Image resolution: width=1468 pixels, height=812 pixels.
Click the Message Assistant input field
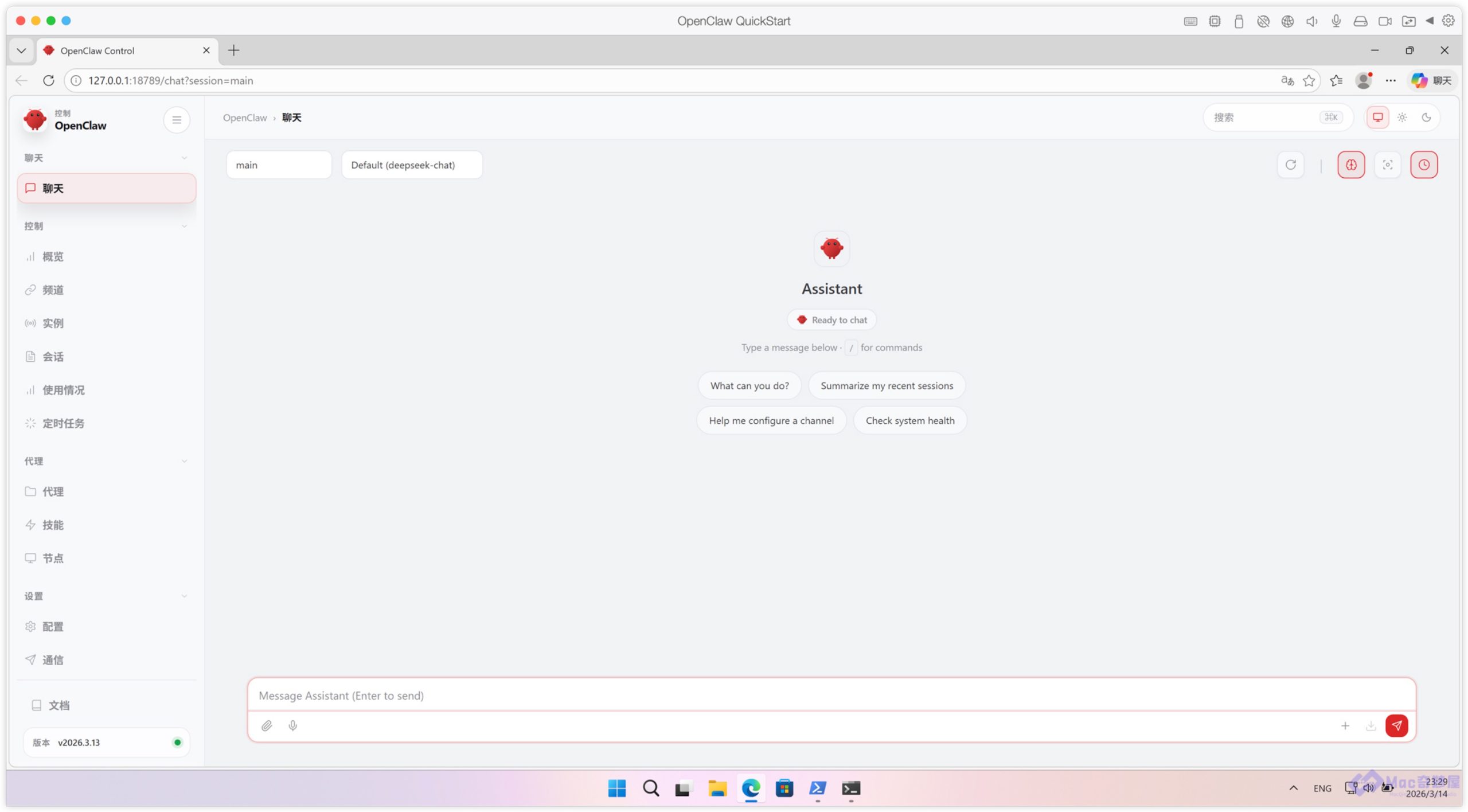click(x=831, y=696)
